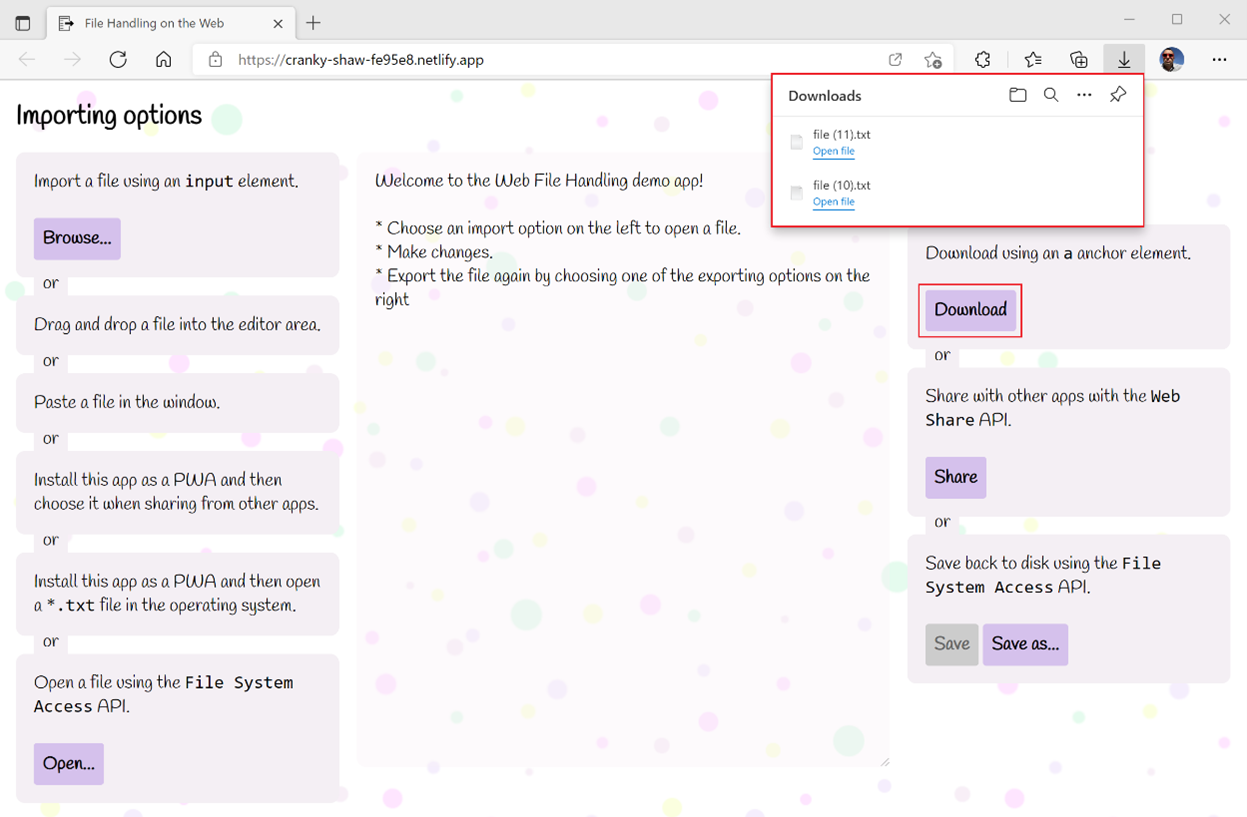Open file link for file (11).txt
1247x817 pixels.
833,152
